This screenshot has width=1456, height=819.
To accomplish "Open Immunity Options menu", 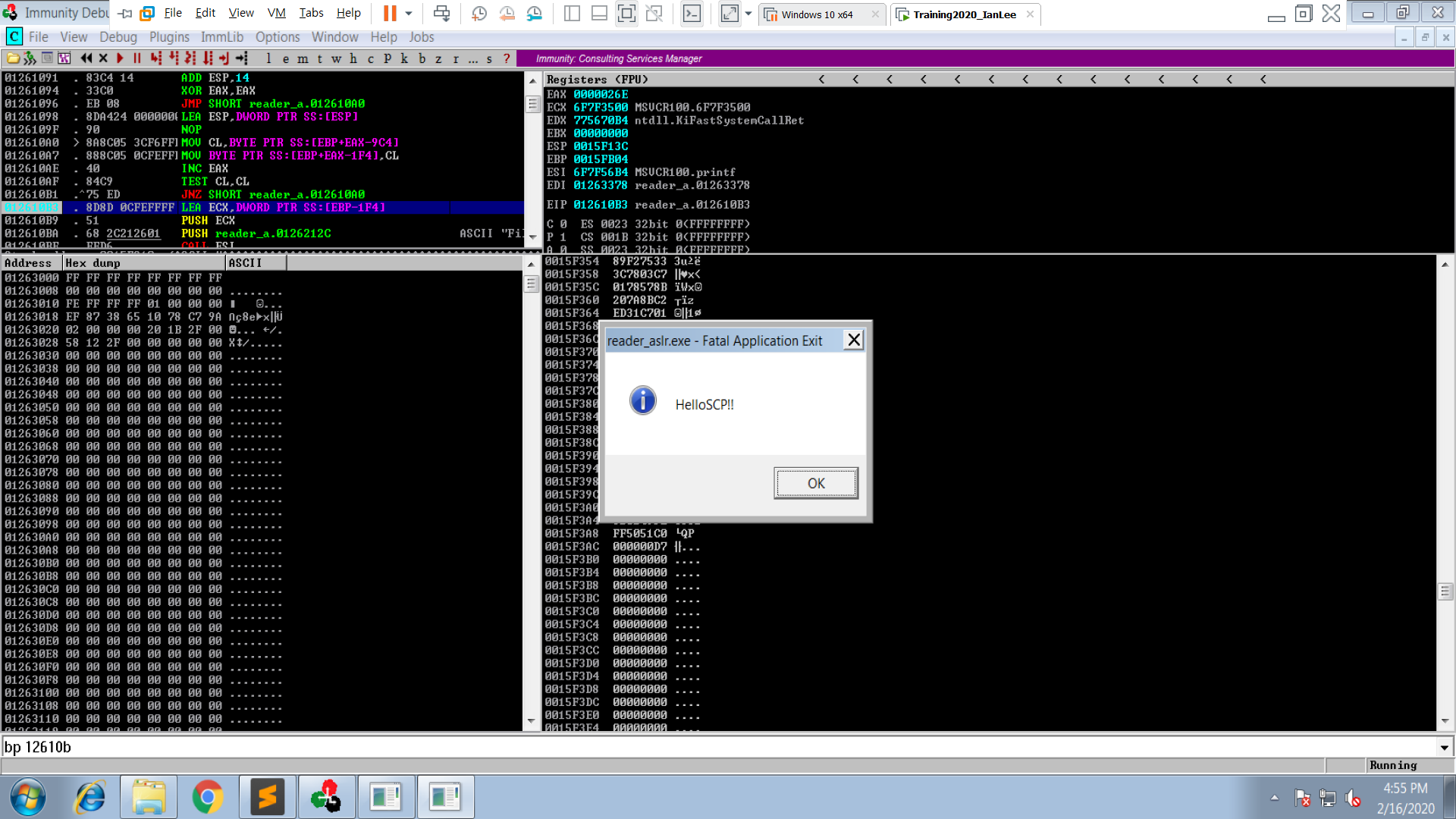I will click(278, 37).
